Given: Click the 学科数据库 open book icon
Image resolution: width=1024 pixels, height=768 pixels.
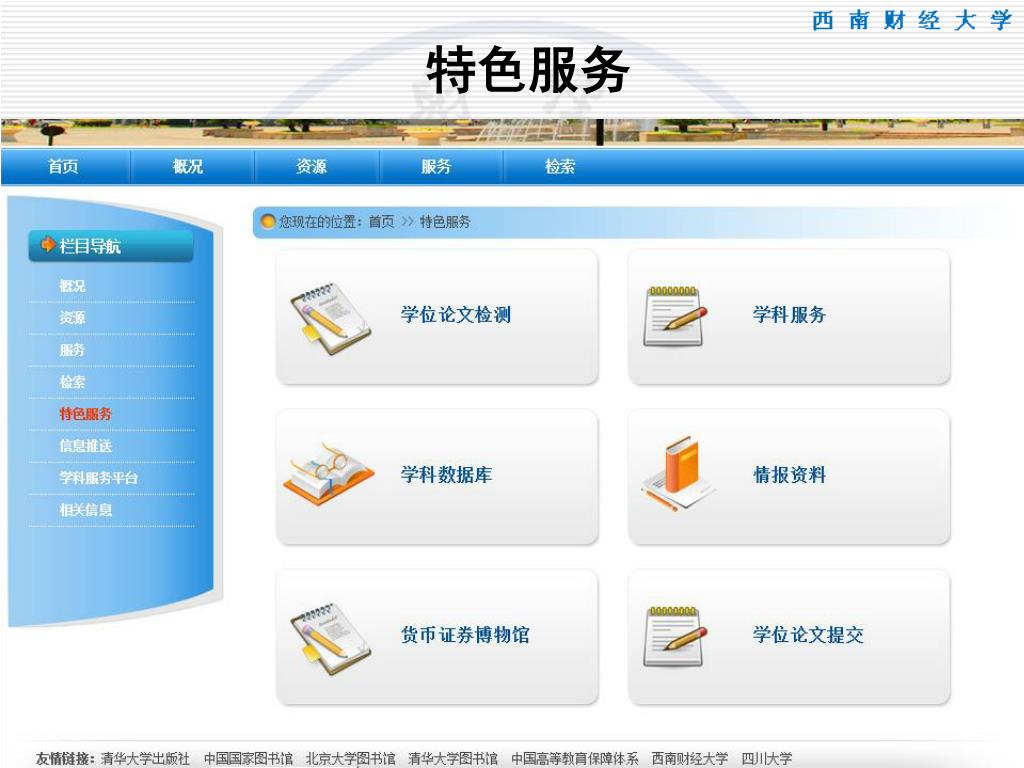Looking at the screenshot, I should point(328,474).
